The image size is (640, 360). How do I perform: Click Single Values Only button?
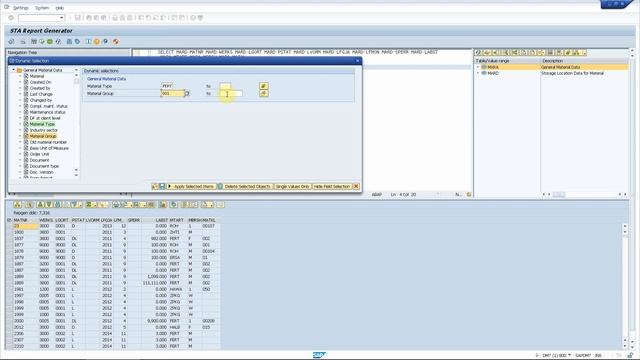292,186
